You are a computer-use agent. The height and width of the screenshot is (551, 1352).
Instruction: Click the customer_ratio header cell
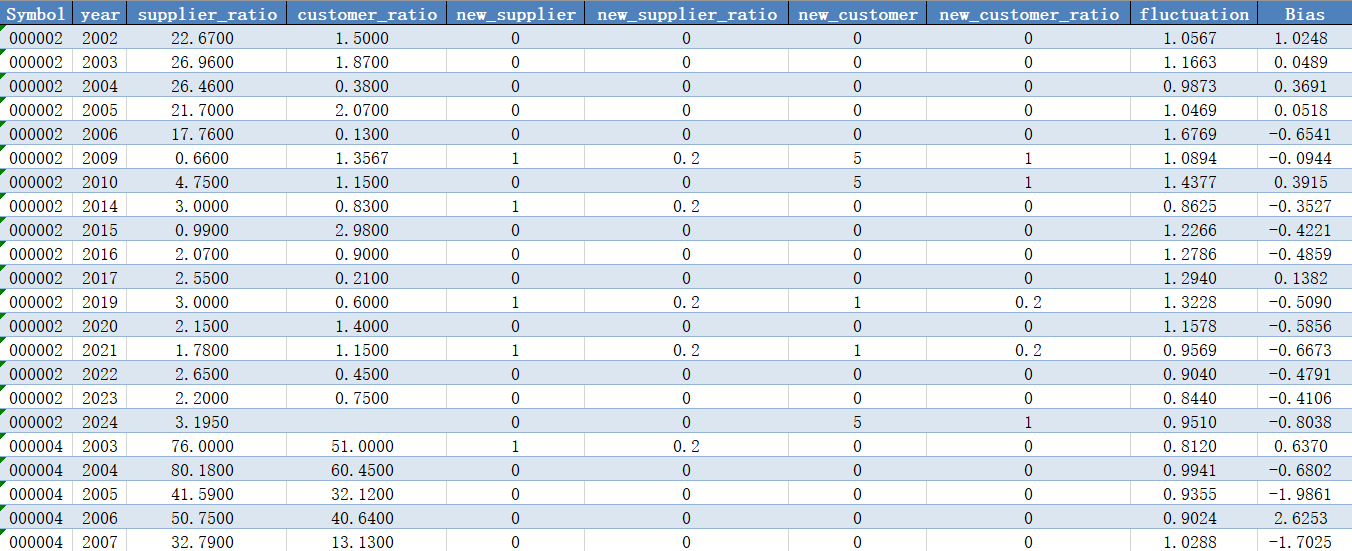[x=367, y=13]
